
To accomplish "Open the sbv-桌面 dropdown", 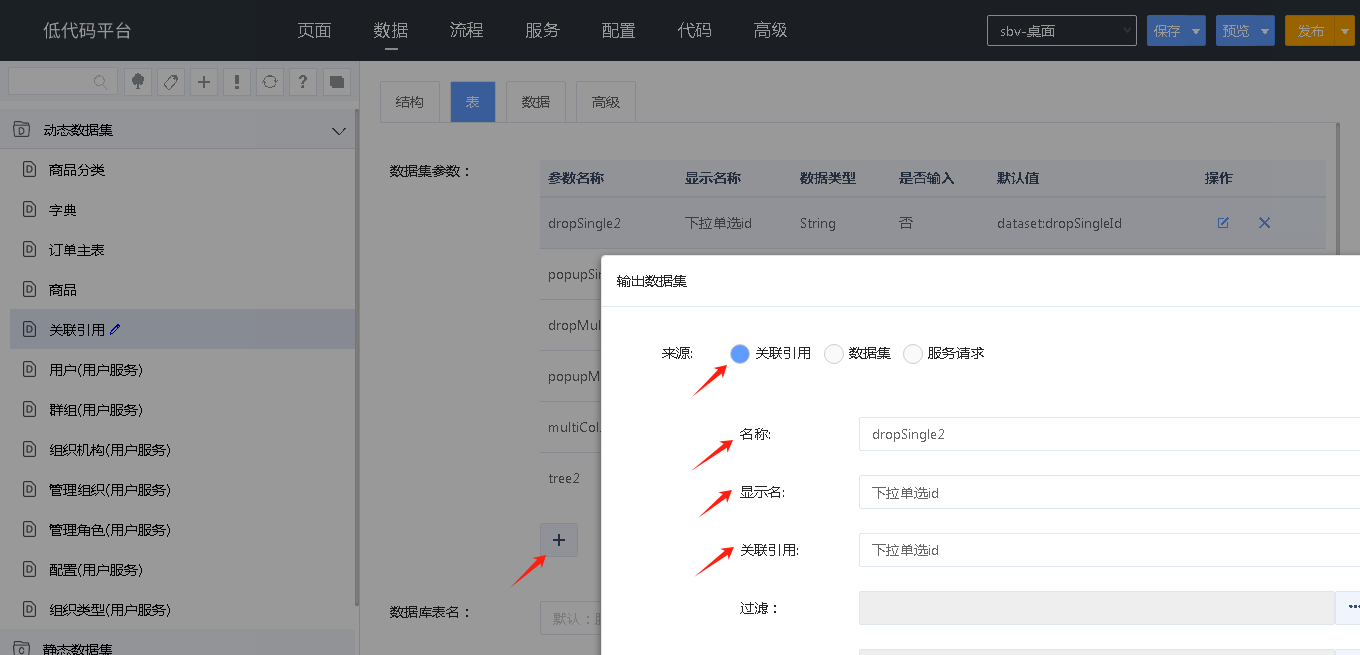I will coord(1061,31).
